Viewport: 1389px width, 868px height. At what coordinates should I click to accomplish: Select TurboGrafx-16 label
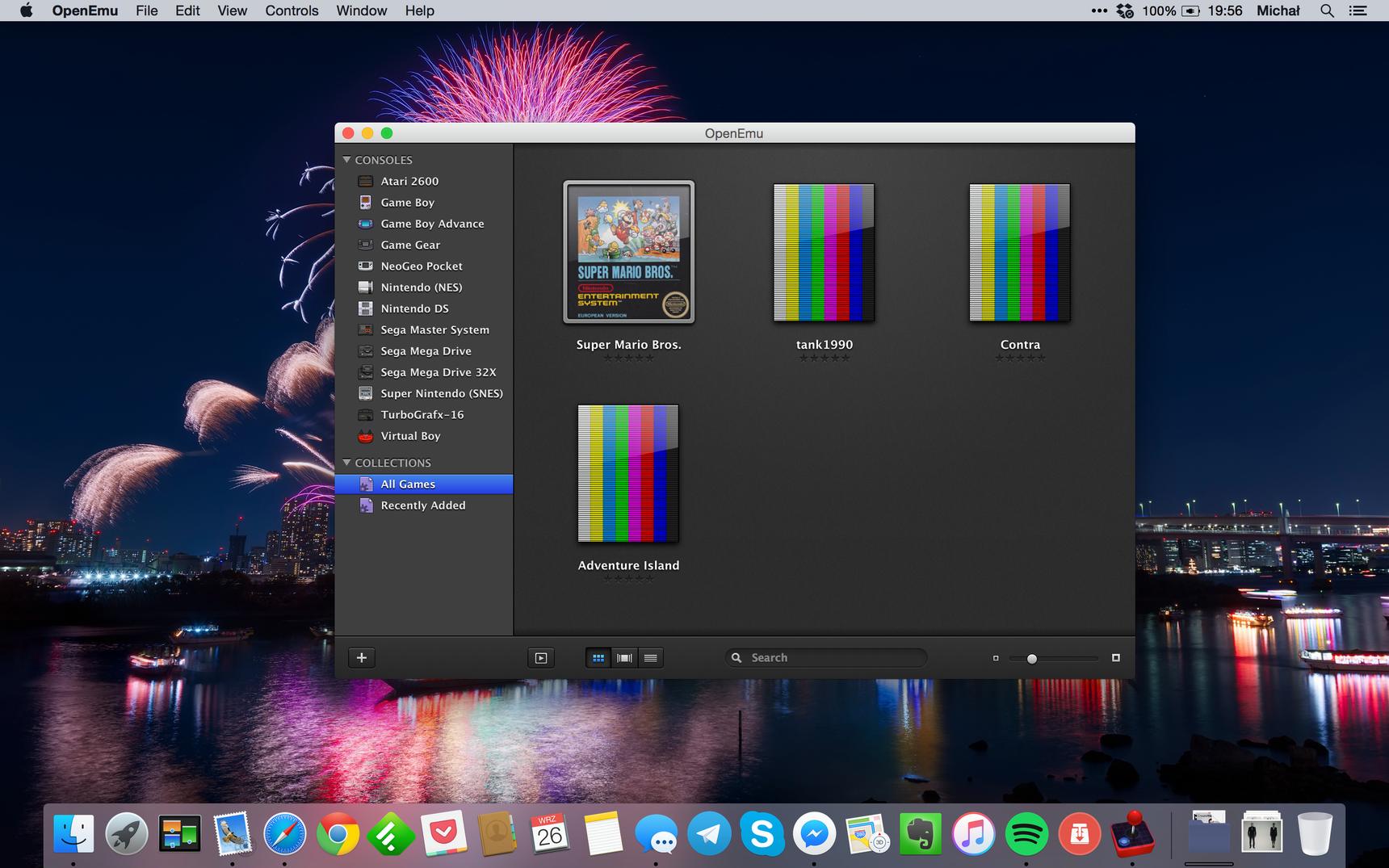422,415
